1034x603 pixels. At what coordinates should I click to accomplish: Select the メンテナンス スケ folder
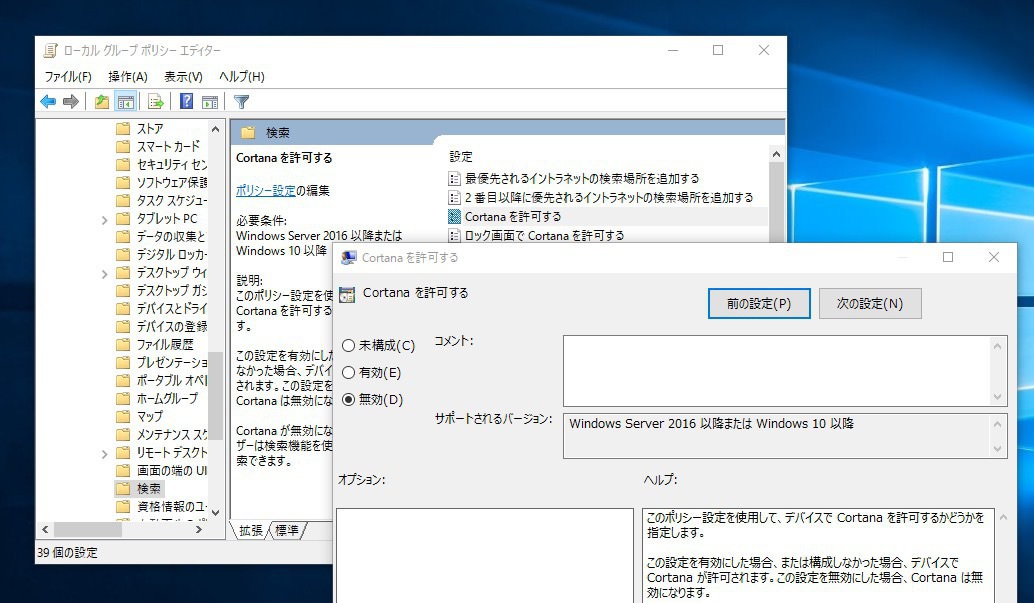(x=162, y=434)
